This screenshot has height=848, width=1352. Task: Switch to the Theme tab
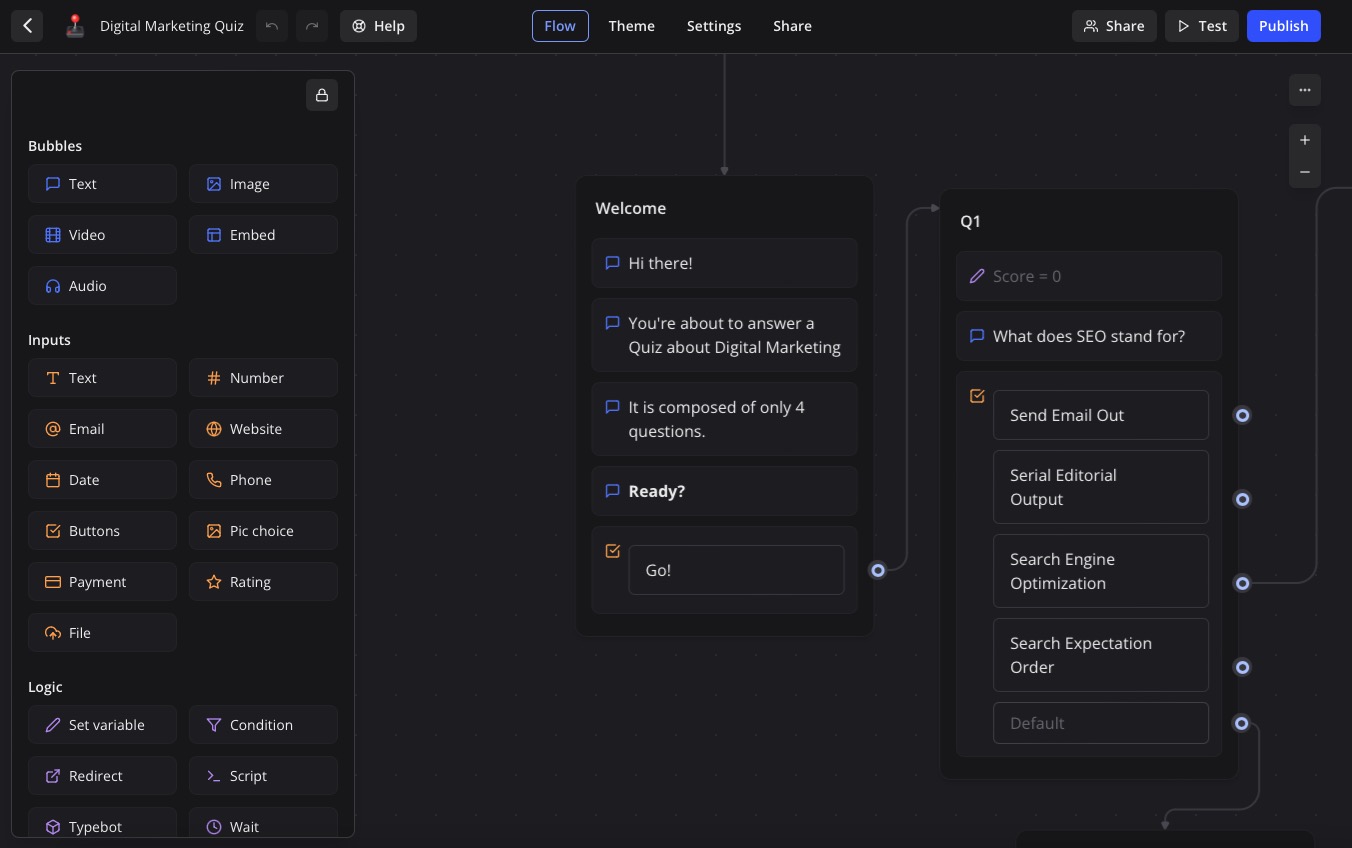point(631,26)
